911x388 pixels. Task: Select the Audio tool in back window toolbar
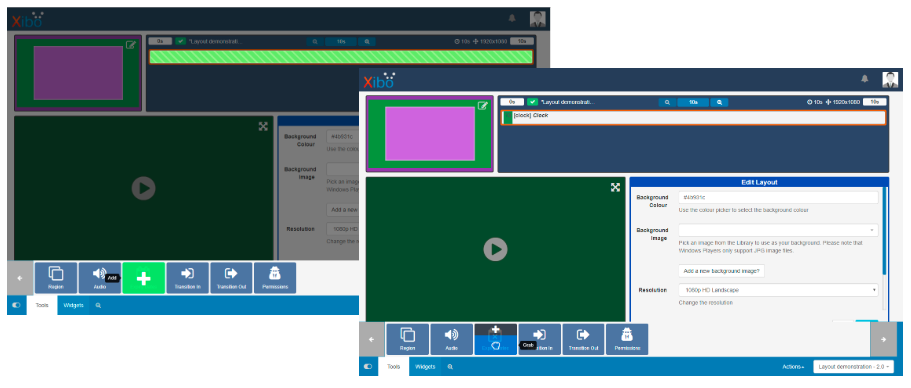(100, 278)
